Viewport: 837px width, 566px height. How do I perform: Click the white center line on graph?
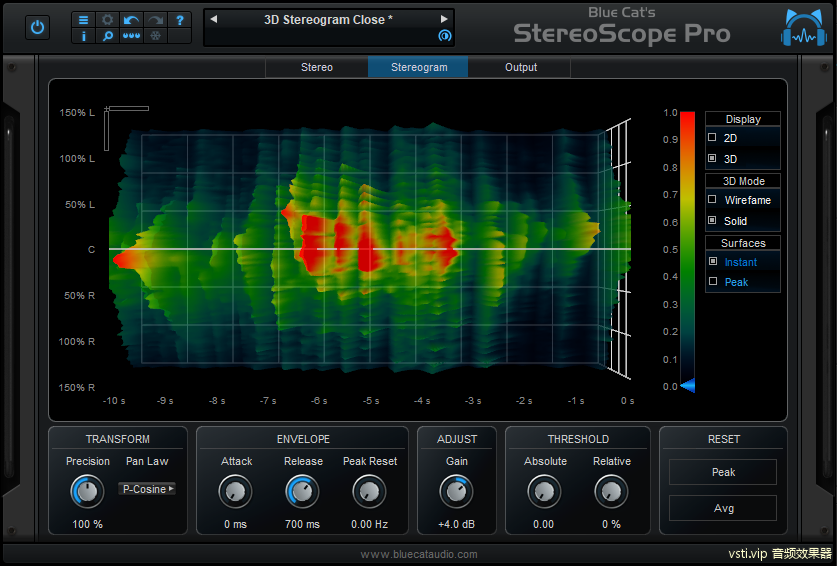(x=370, y=249)
